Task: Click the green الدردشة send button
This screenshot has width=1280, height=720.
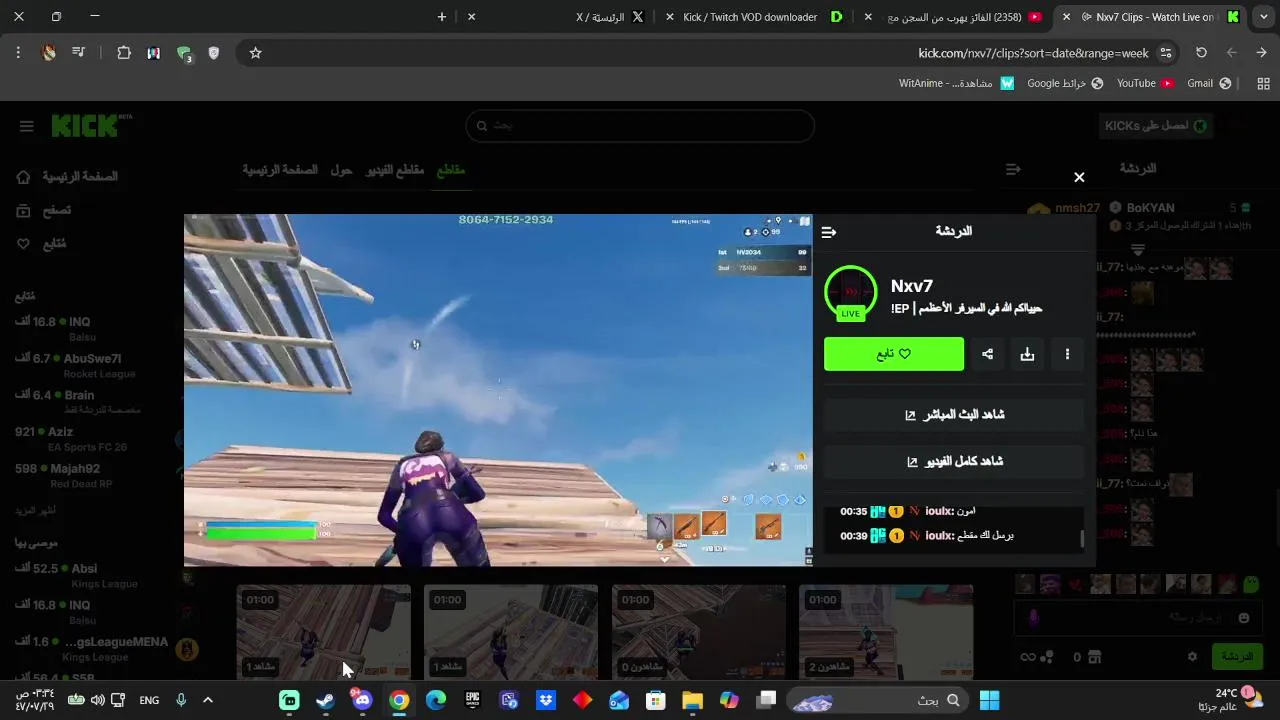Action: (1238, 657)
